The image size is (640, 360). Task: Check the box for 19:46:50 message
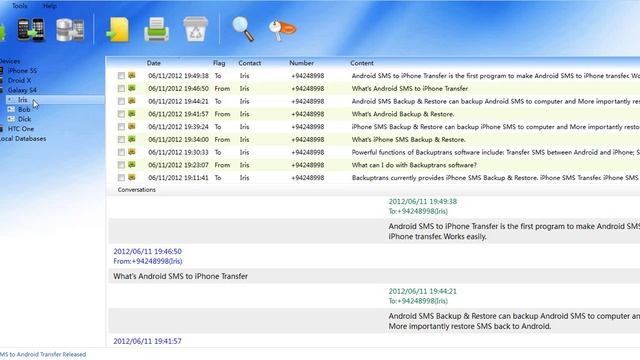[x=121, y=88]
